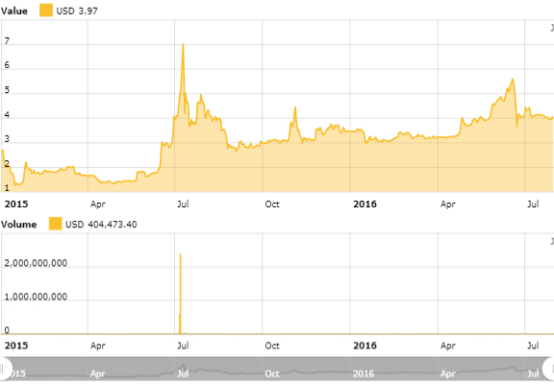Toggle the Value legend yellow swatch
This screenshot has height=385, width=554.
tap(46, 10)
